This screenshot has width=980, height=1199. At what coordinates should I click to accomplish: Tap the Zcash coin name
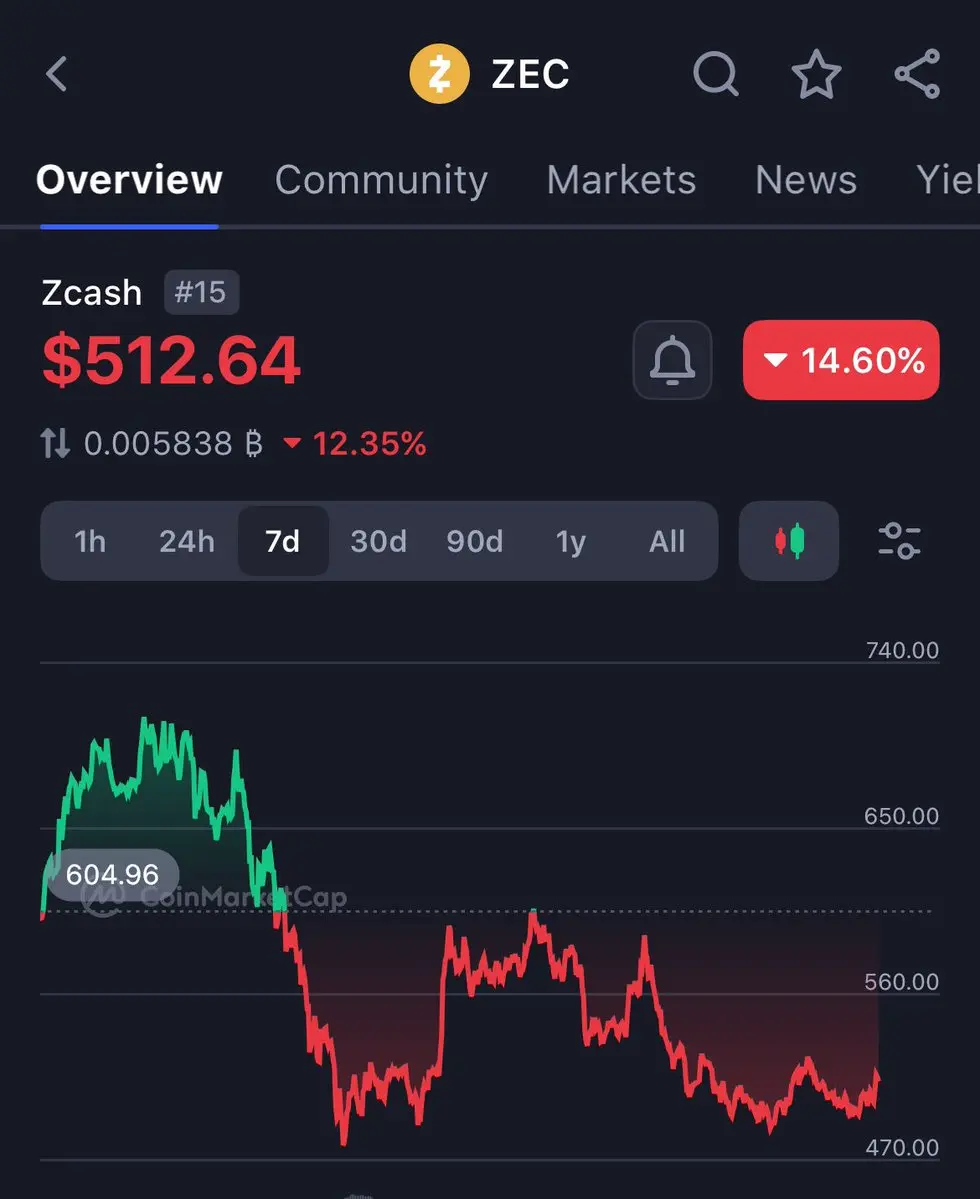[x=92, y=293]
